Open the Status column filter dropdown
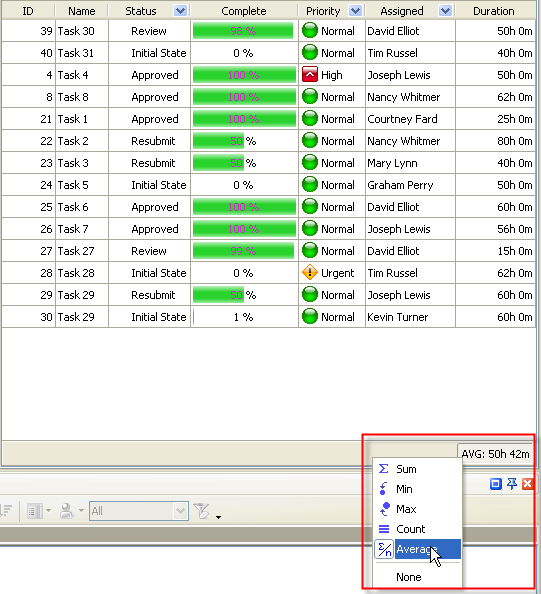This screenshot has width=541, height=594. 180,11
